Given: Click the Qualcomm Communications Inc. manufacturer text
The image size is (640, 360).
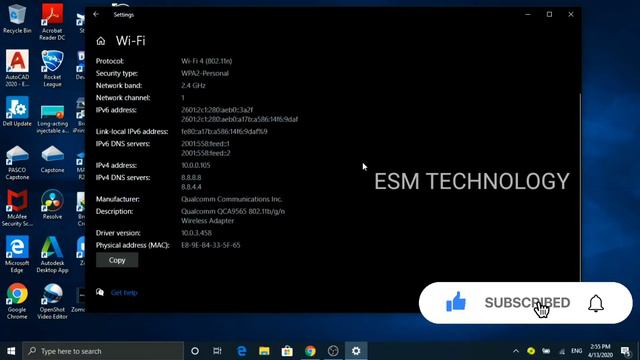Looking at the screenshot, I should coord(231,199).
